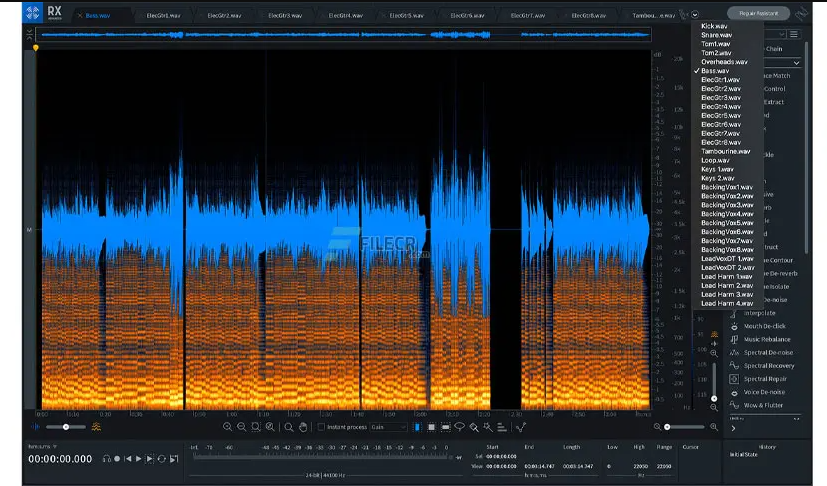The width and height of the screenshot is (827, 486).
Task: Choose Keys 1.wav from the file list
Action: 717,169
